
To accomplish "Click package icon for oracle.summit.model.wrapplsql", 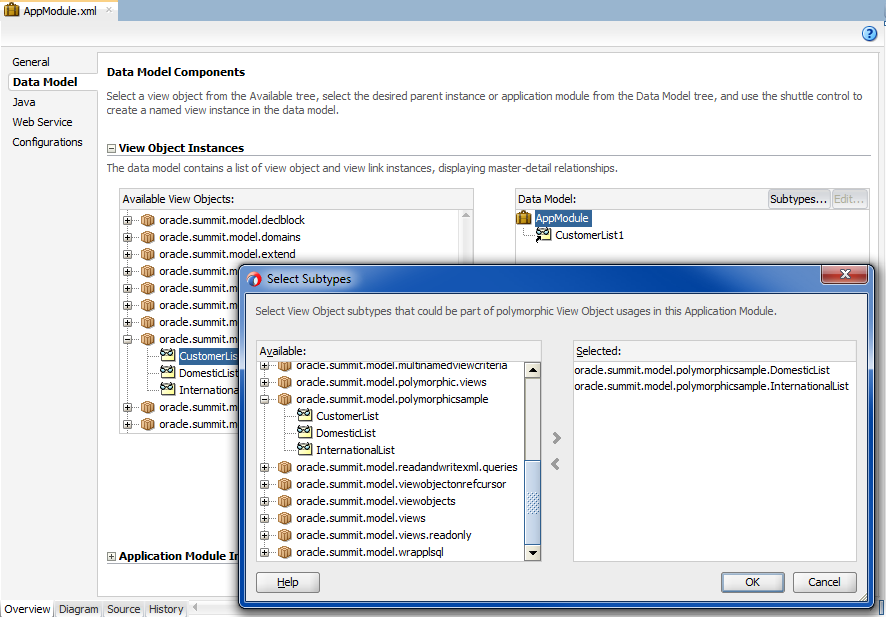I will (284, 551).
